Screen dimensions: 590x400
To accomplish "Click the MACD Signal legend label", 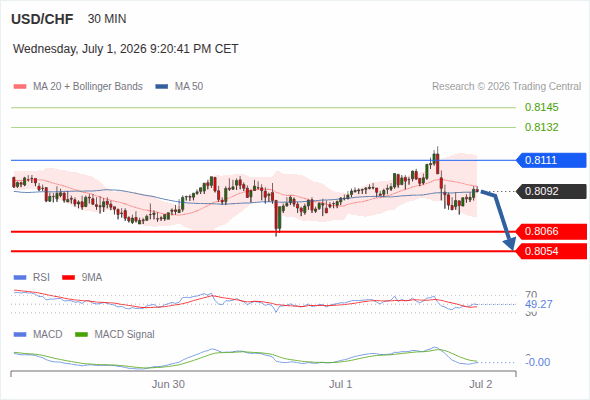I will [x=124, y=335].
